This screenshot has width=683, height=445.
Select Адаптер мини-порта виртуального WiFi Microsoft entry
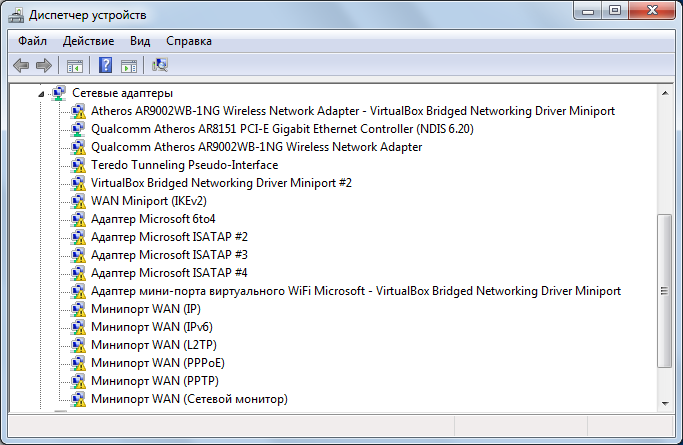coord(356,291)
